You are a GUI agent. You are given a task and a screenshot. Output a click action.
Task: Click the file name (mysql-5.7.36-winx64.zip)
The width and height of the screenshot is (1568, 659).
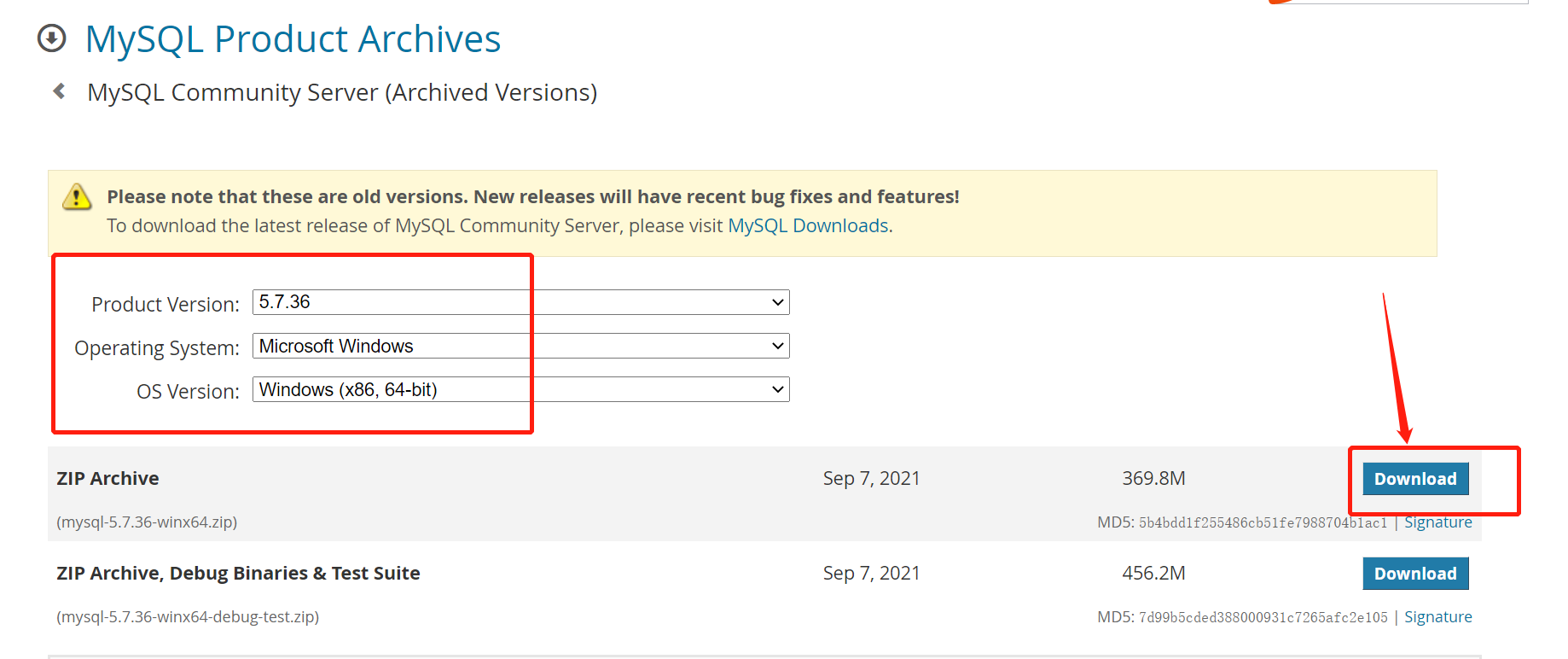pos(147,522)
